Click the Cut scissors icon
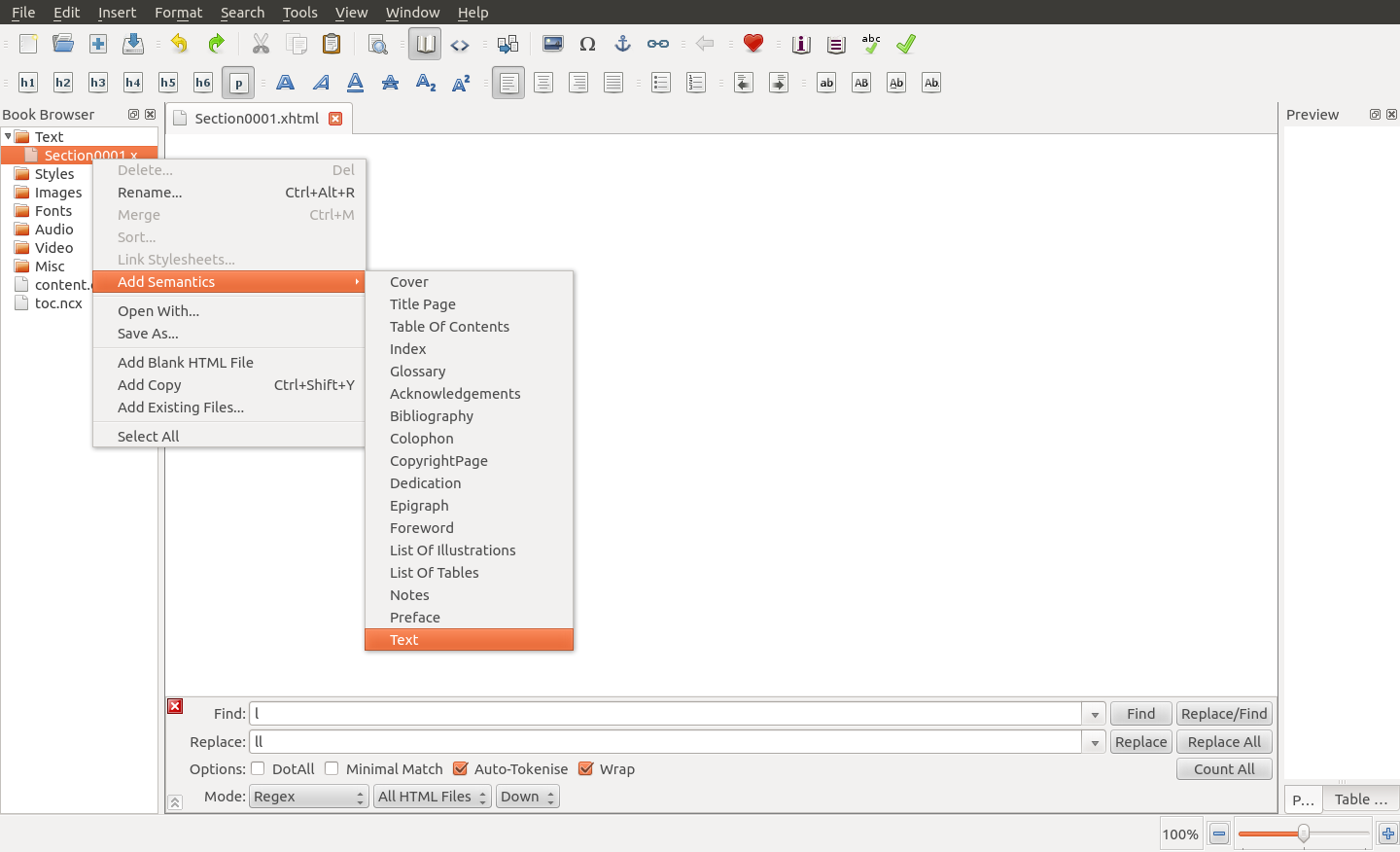The height and width of the screenshot is (852, 1400). pos(262,44)
